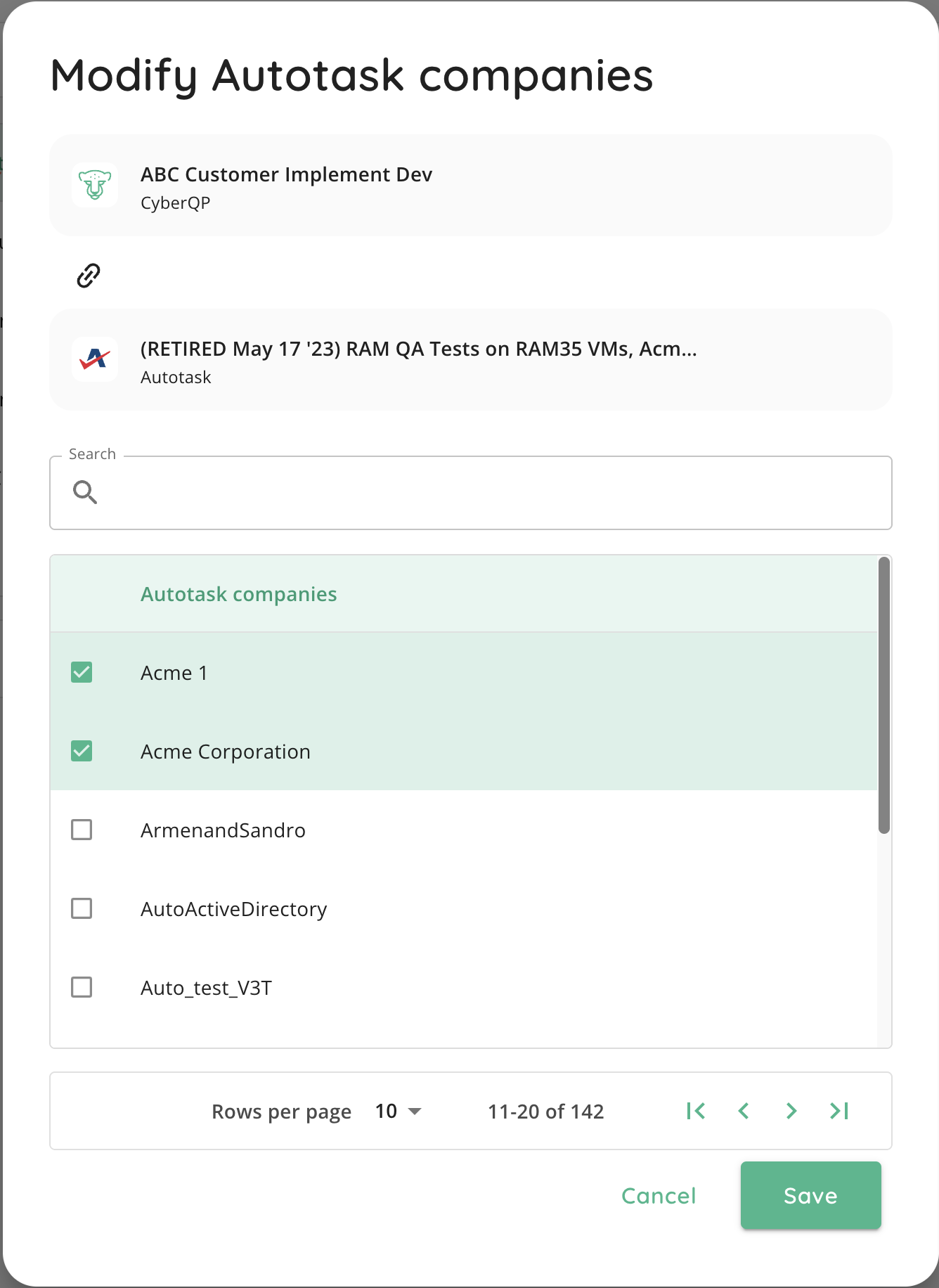Click the Save button
This screenshot has height=1288, width=939.
click(810, 1195)
